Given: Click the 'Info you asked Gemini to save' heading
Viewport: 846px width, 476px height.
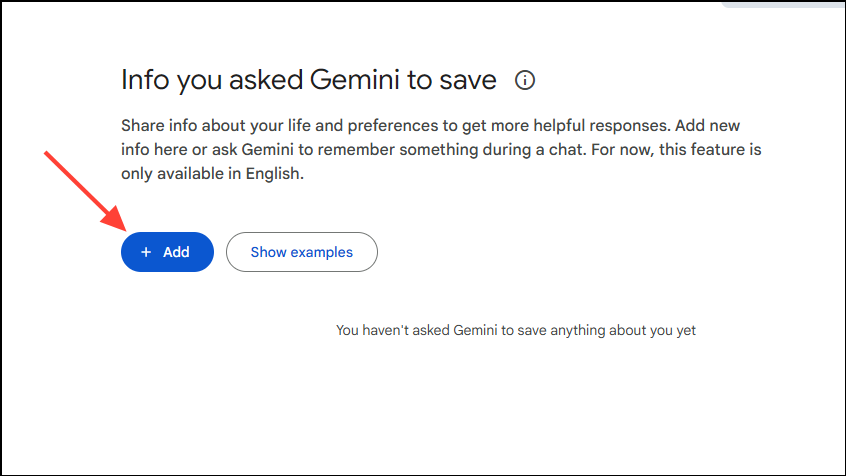Looking at the screenshot, I should click(x=308, y=80).
